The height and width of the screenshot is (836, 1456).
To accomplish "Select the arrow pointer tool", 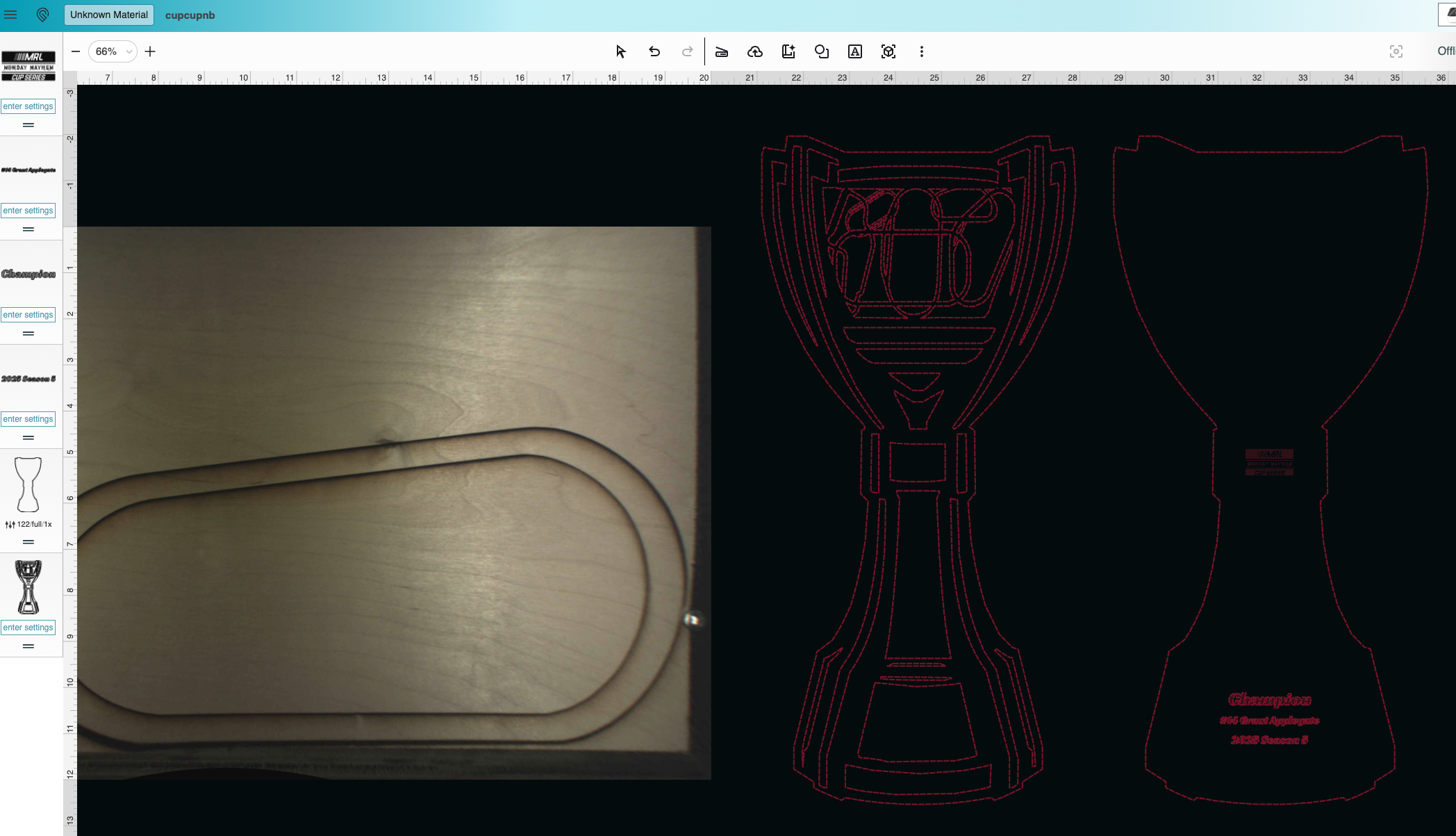I will point(620,51).
